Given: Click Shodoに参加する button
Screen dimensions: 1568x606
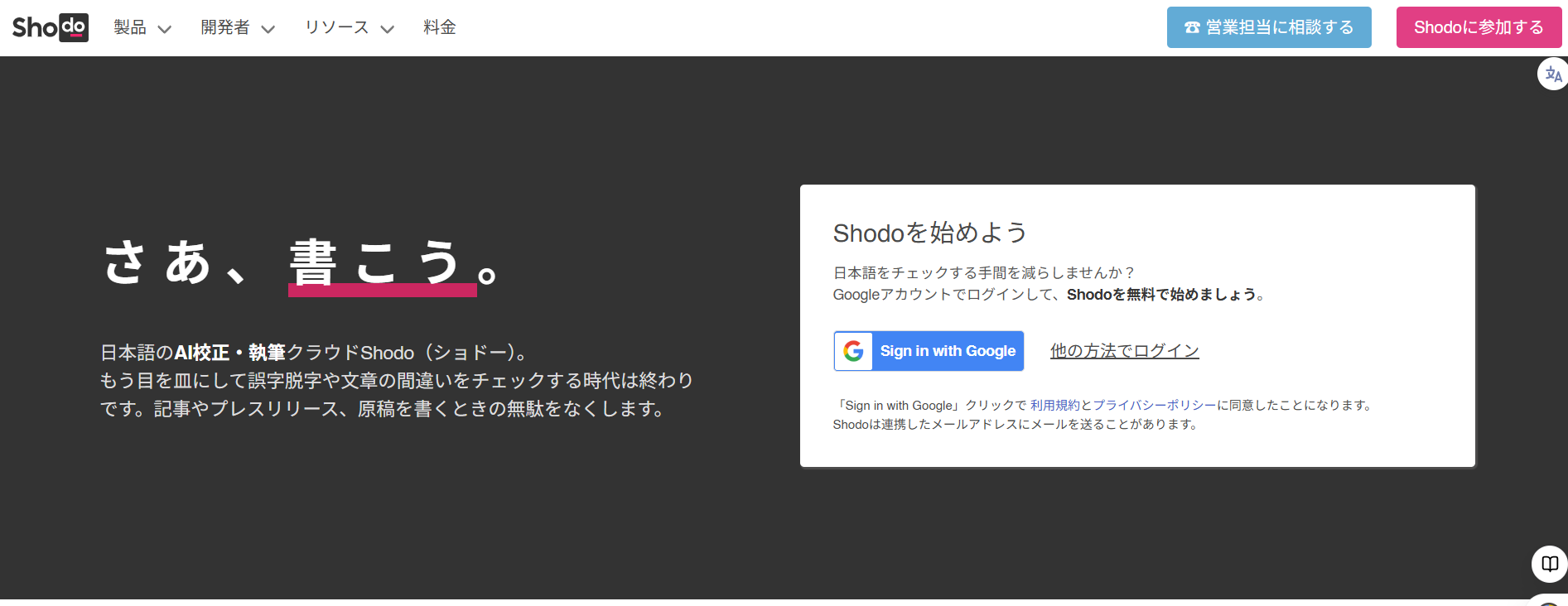Looking at the screenshot, I should pos(1479,27).
